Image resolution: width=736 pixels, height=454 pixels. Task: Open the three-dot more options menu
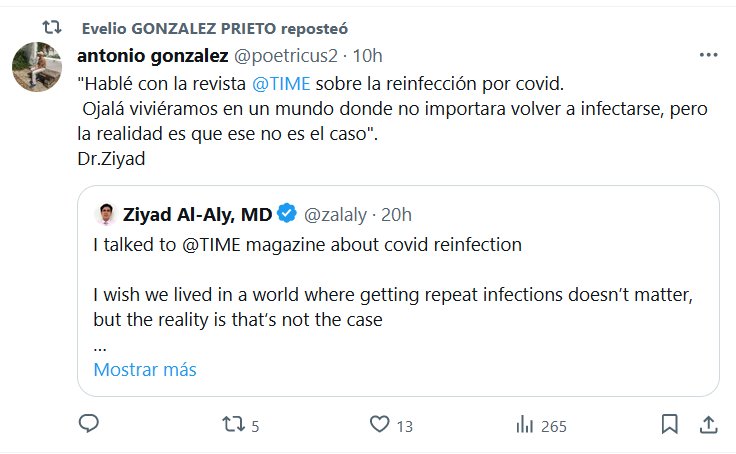pyautogui.click(x=707, y=54)
